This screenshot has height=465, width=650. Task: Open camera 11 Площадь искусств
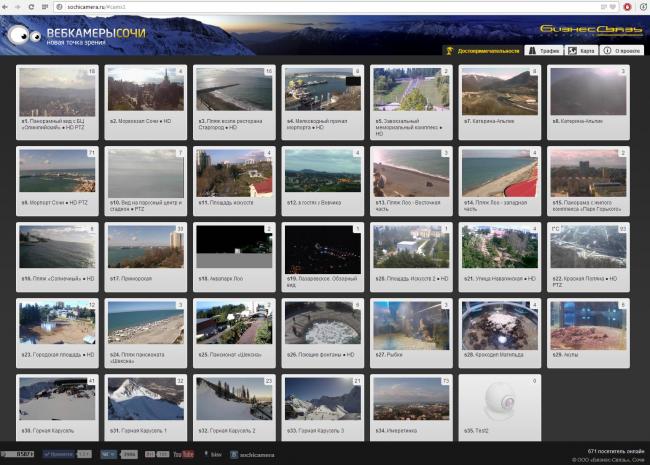click(234, 181)
